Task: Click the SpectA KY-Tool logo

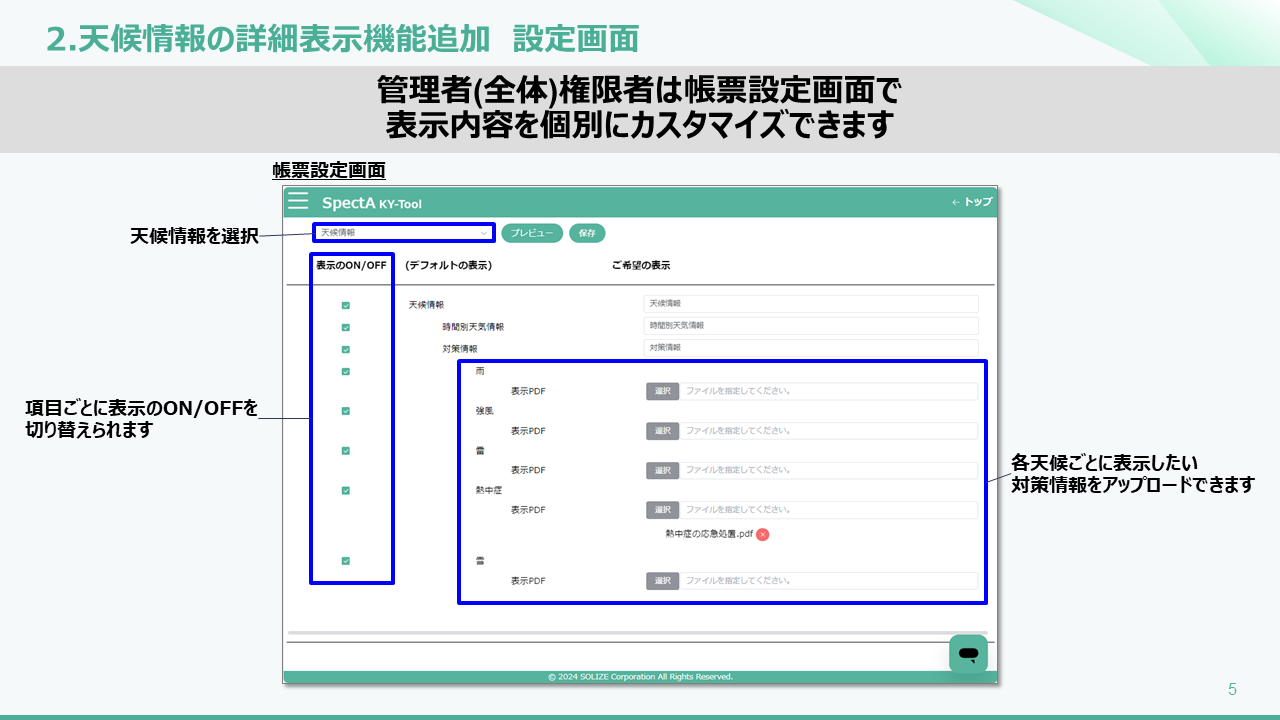Action: (x=371, y=203)
